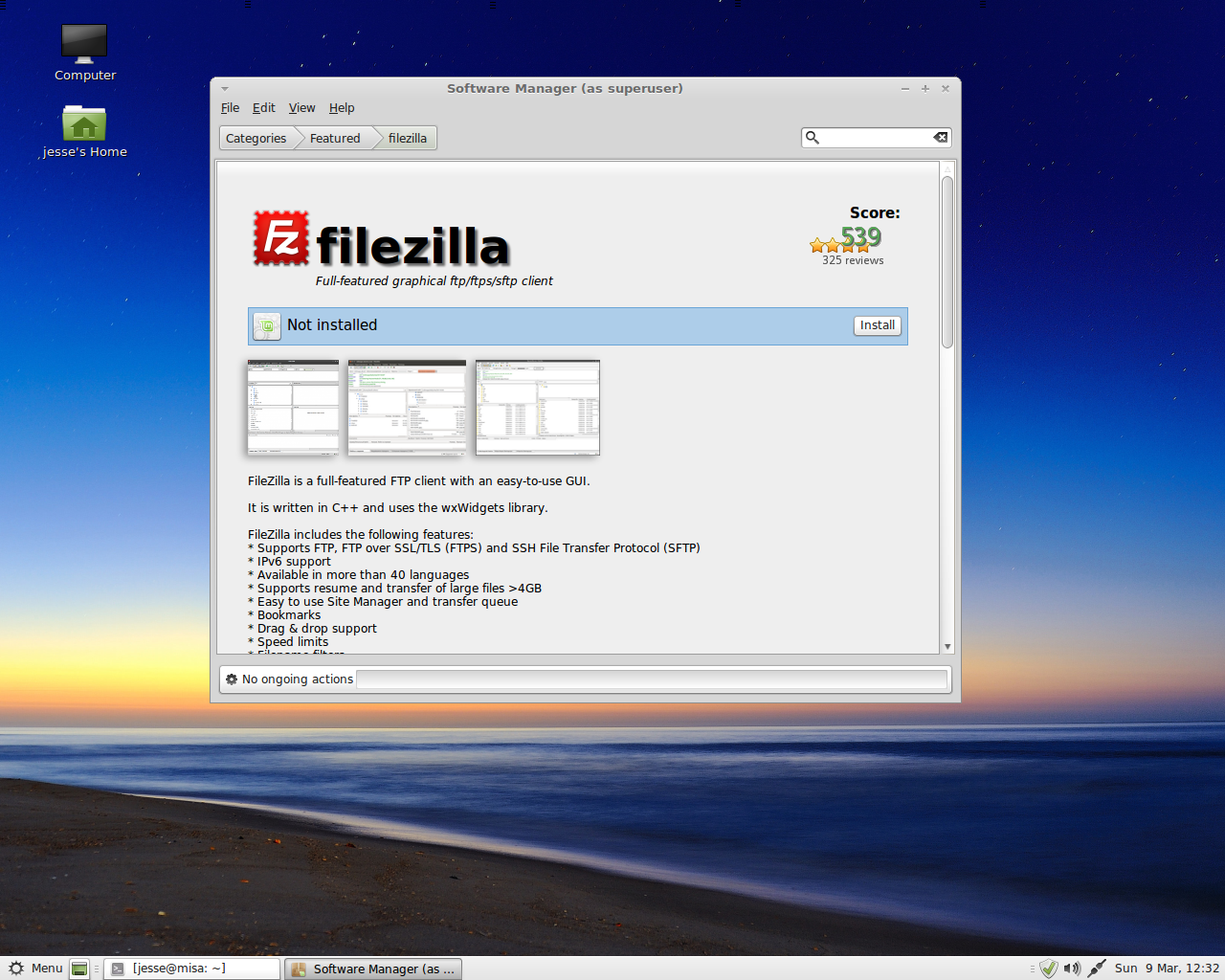Image resolution: width=1225 pixels, height=980 pixels.
Task: Open the first FileZilla screenshot thumbnail
Action: point(293,407)
